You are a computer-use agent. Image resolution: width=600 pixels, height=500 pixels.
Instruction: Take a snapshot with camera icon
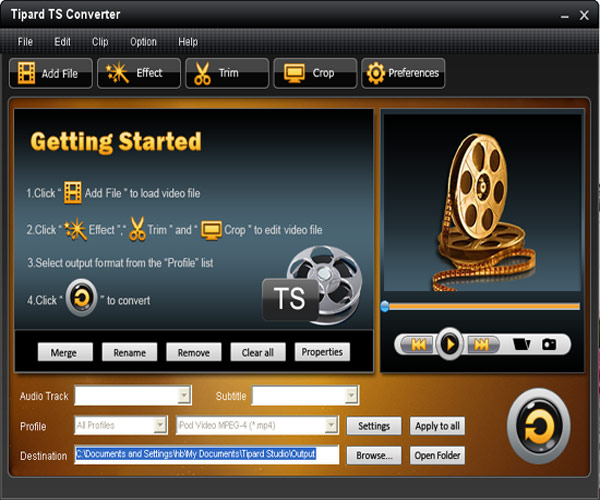549,344
